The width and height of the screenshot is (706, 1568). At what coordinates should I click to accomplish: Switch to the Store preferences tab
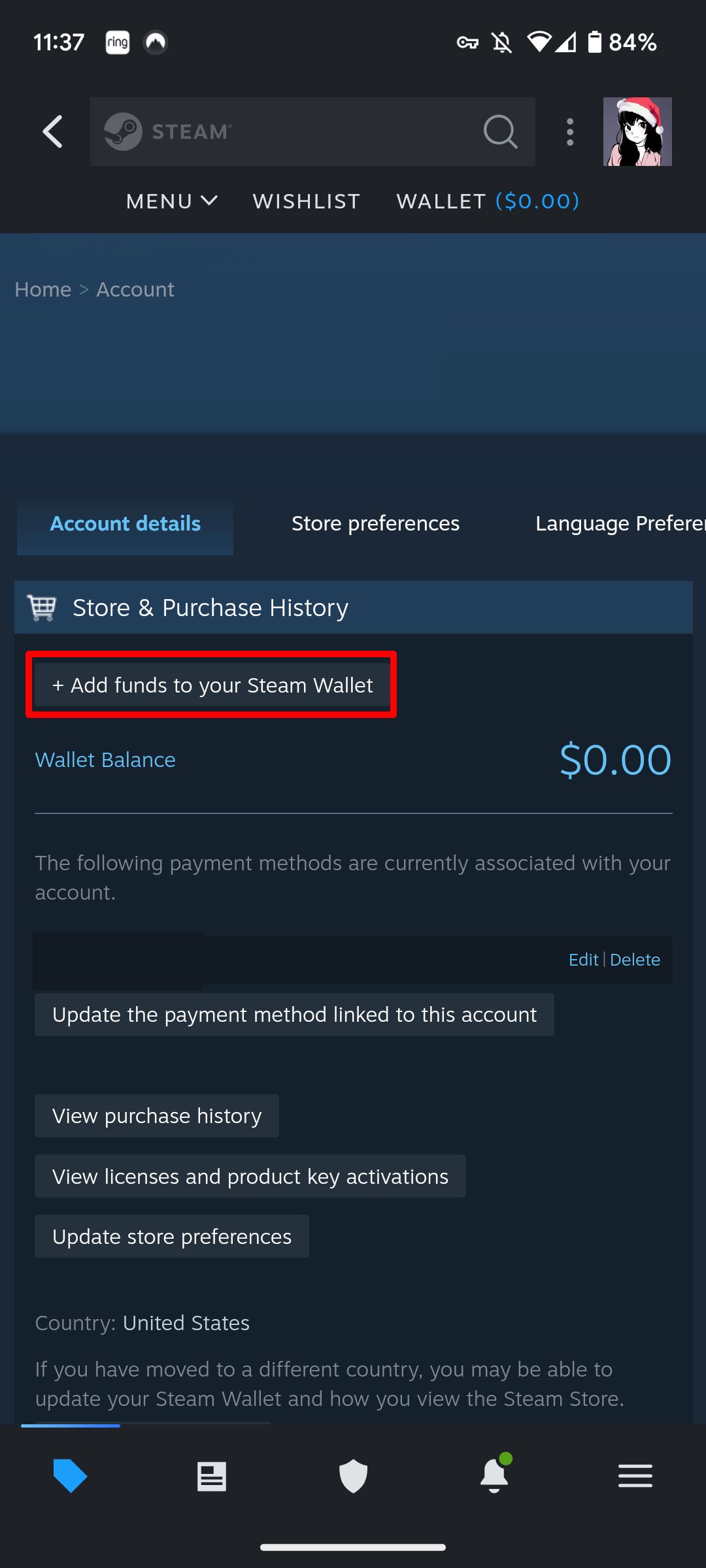(x=375, y=523)
